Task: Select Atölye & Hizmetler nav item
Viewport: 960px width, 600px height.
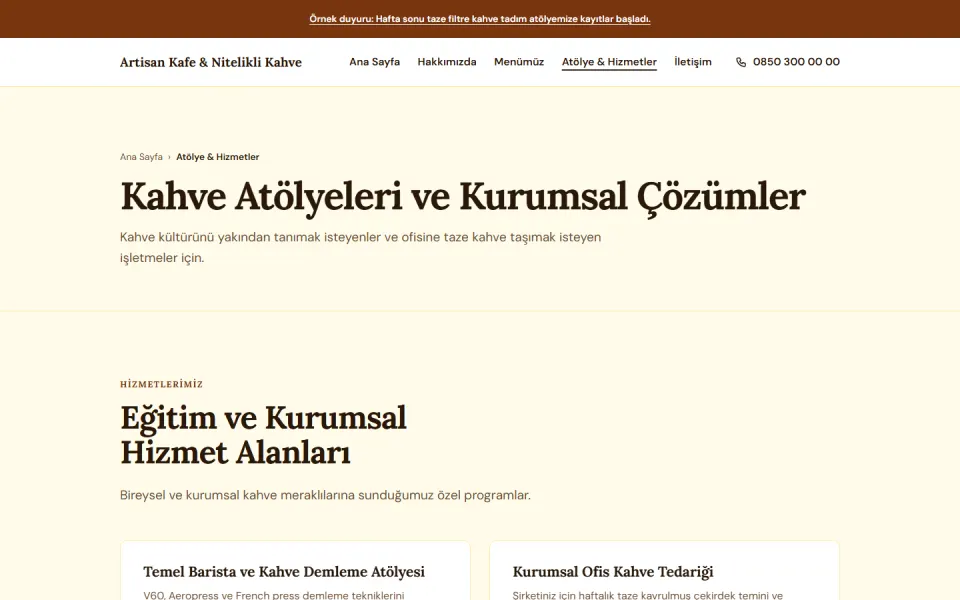Action: pos(609,62)
